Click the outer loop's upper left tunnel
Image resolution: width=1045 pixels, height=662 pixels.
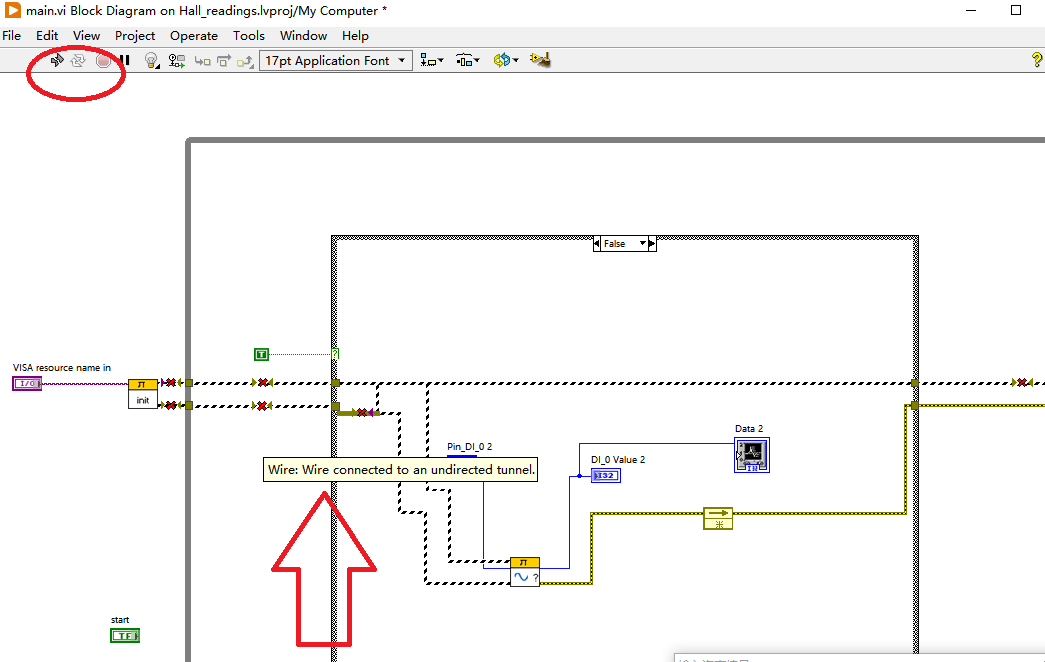pos(189,383)
